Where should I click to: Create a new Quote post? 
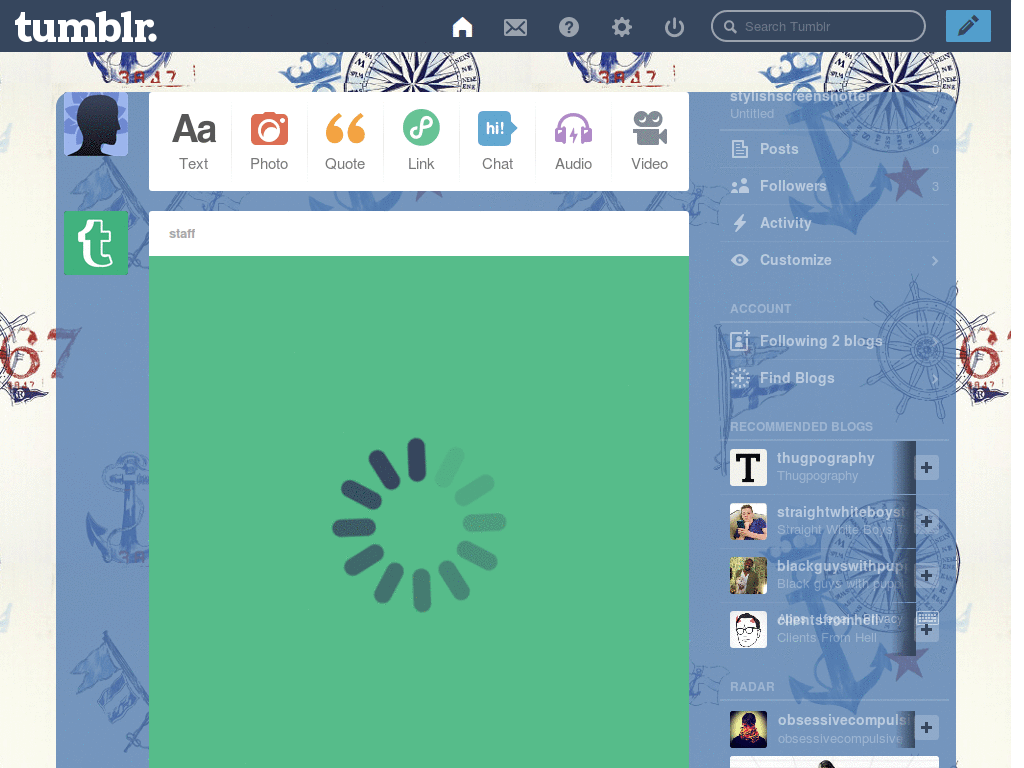[x=345, y=142]
